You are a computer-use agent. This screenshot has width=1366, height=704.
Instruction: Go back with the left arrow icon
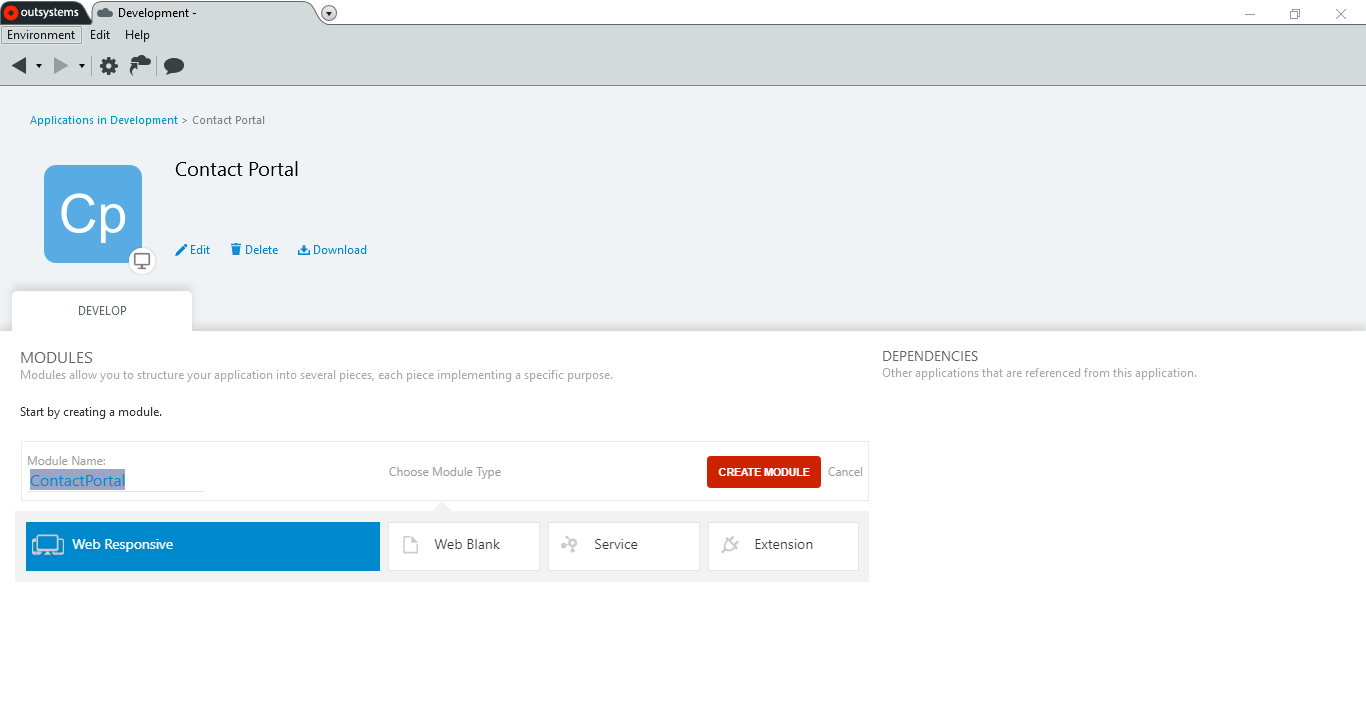click(x=19, y=66)
